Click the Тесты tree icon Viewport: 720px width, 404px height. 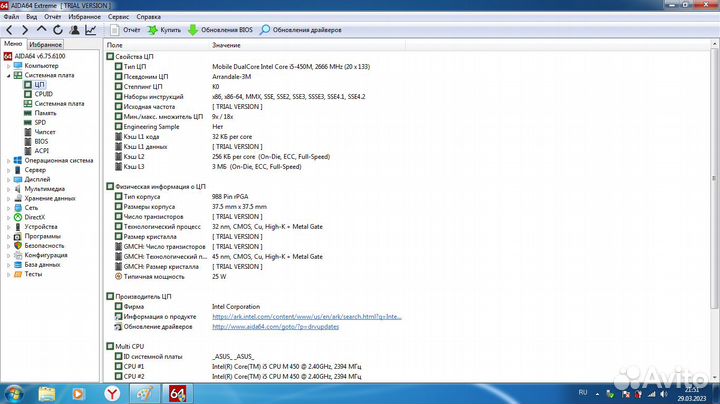(18, 274)
